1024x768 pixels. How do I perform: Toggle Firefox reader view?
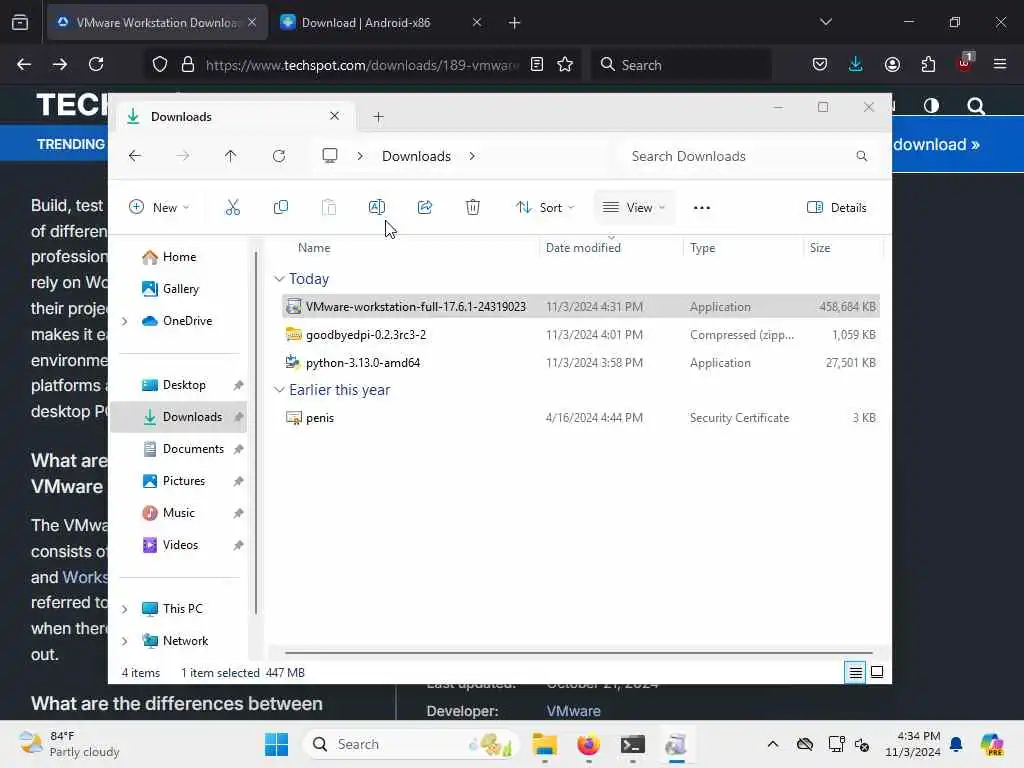(x=537, y=65)
